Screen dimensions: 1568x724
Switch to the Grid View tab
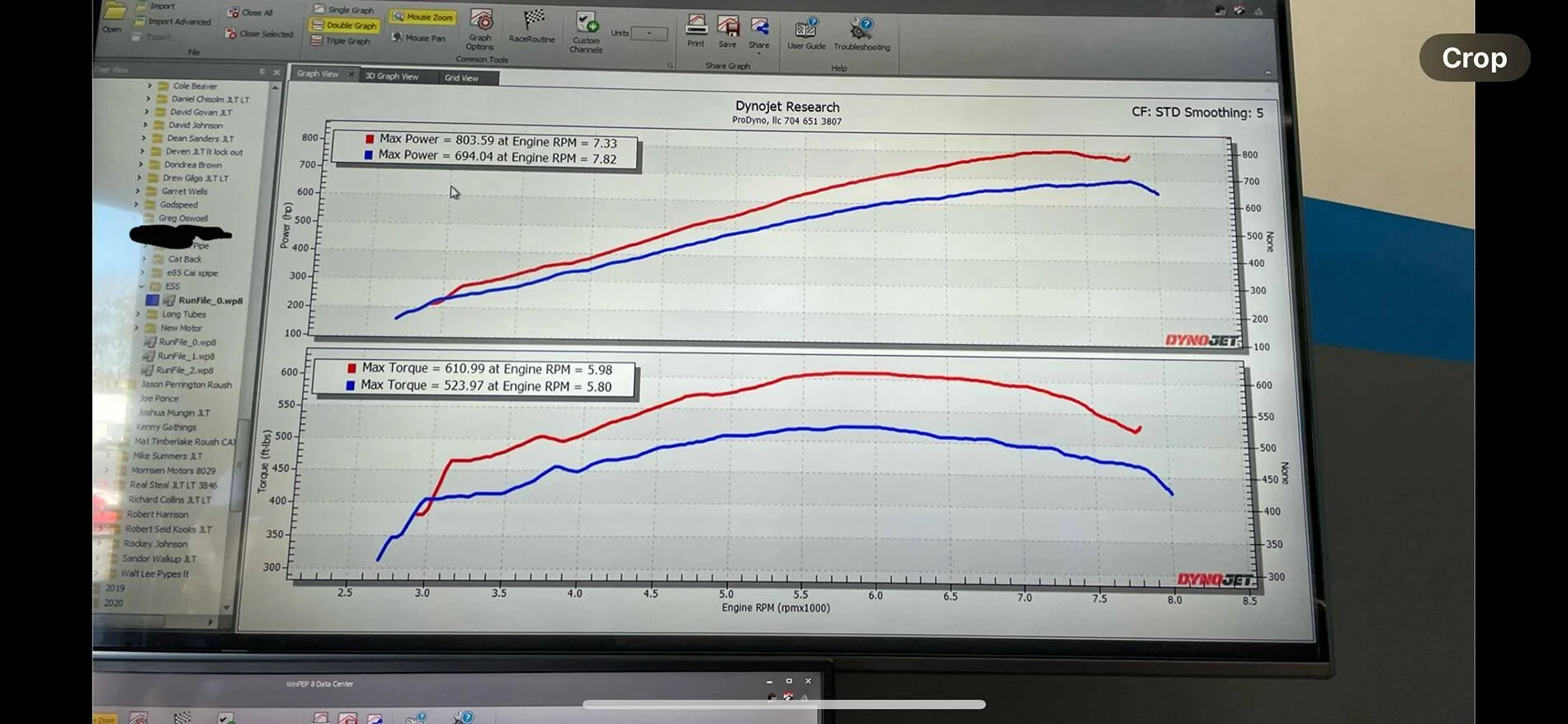[x=461, y=78]
